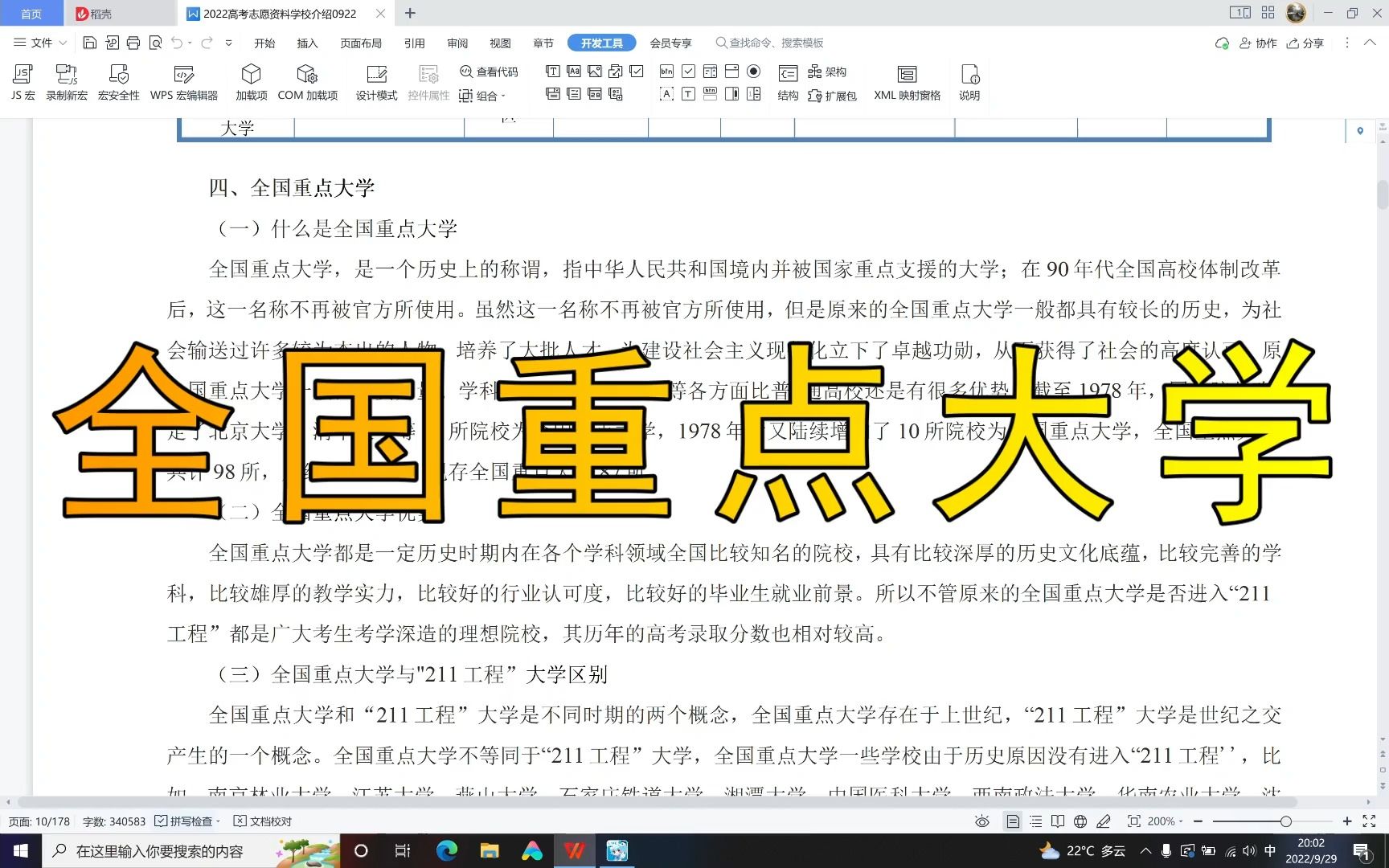The height and width of the screenshot is (868, 1389).
Task: Click 查看代码 view code
Action: [x=489, y=72]
